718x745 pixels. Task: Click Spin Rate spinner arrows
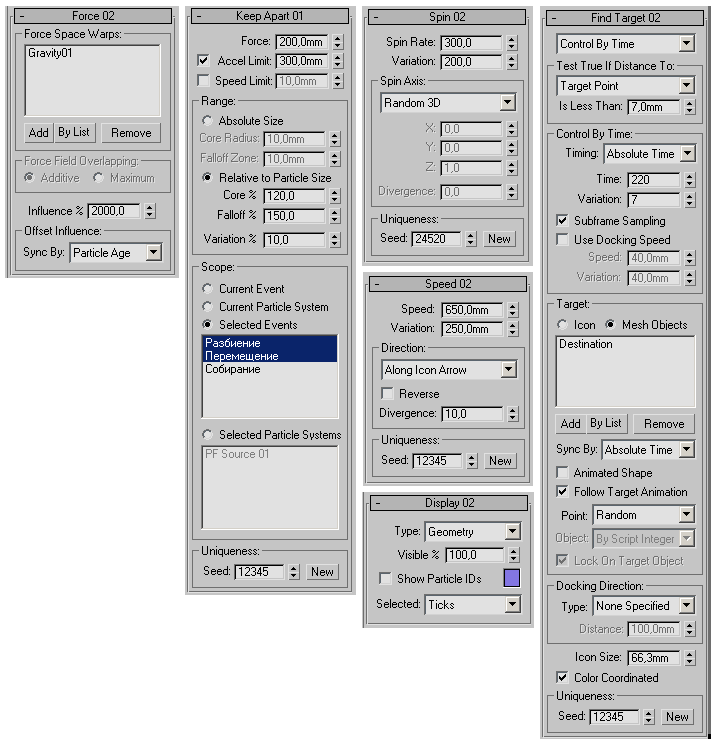(x=511, y=43)
